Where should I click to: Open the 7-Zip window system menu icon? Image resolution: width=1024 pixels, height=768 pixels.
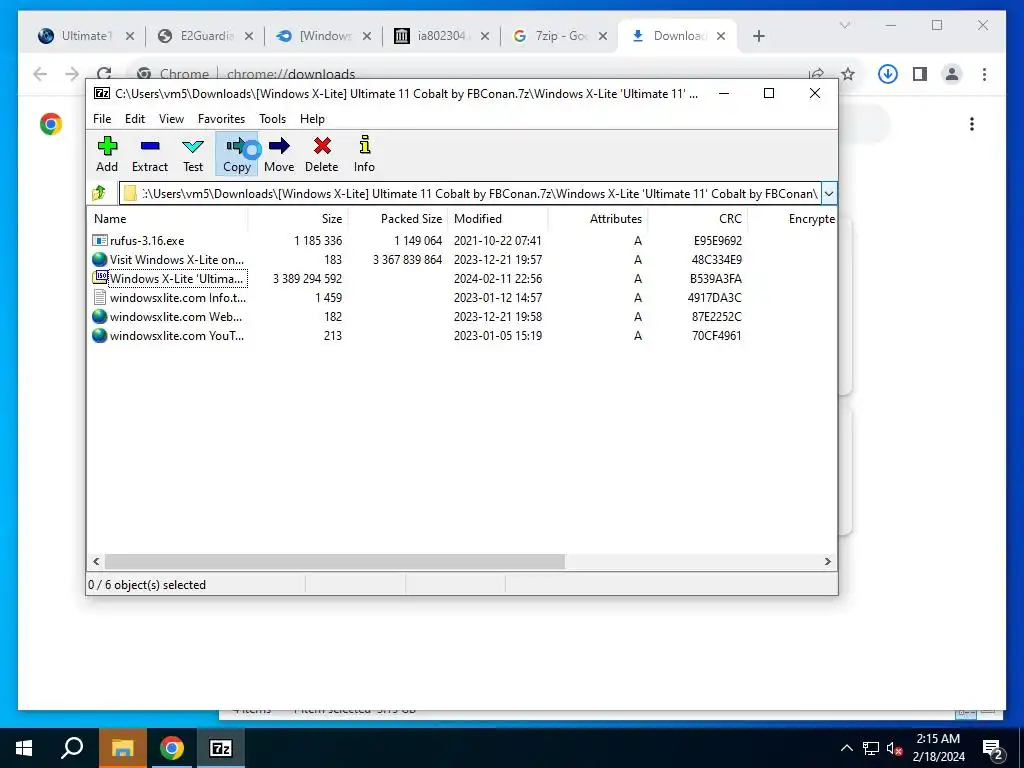pyautogui.click(x=102, y=93)
